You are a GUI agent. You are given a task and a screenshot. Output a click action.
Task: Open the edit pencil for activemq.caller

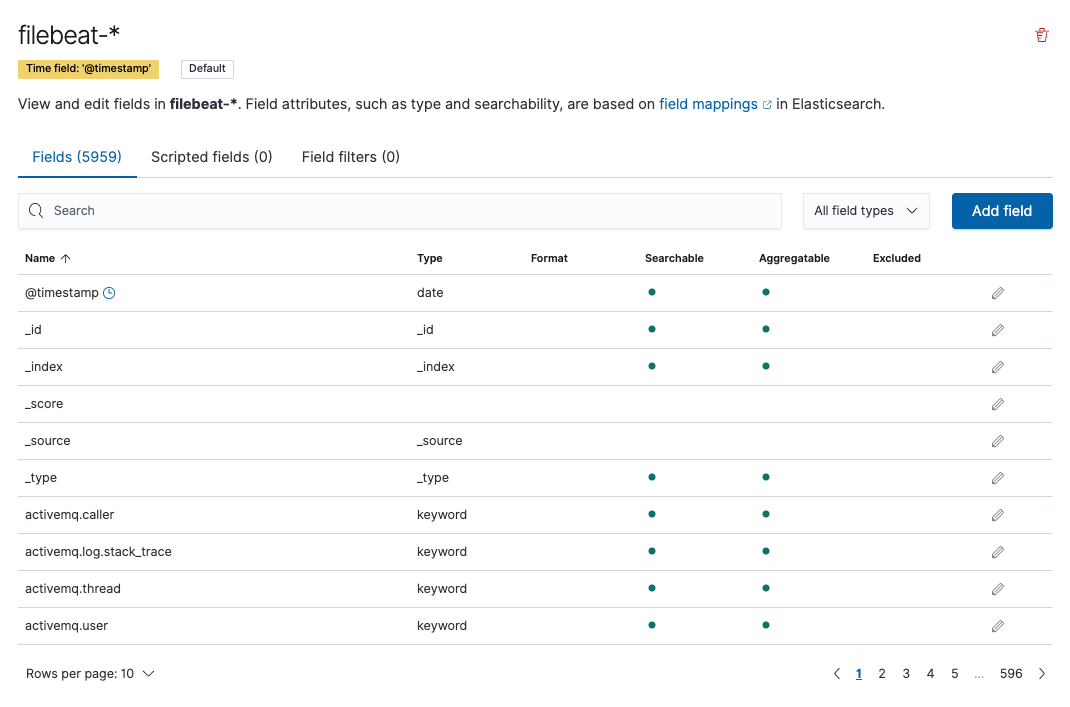click(x=997, y=514)
